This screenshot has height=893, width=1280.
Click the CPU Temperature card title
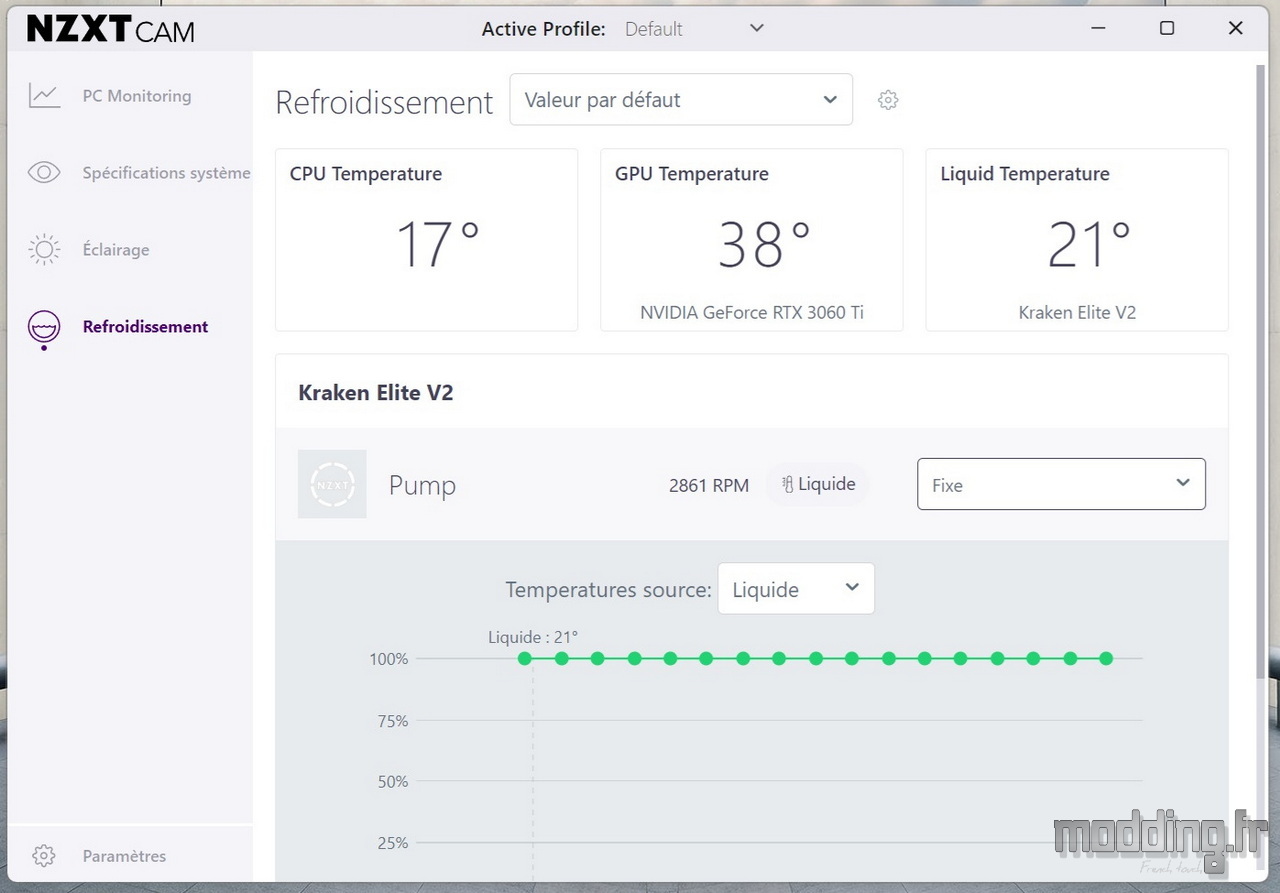[366, 174]
